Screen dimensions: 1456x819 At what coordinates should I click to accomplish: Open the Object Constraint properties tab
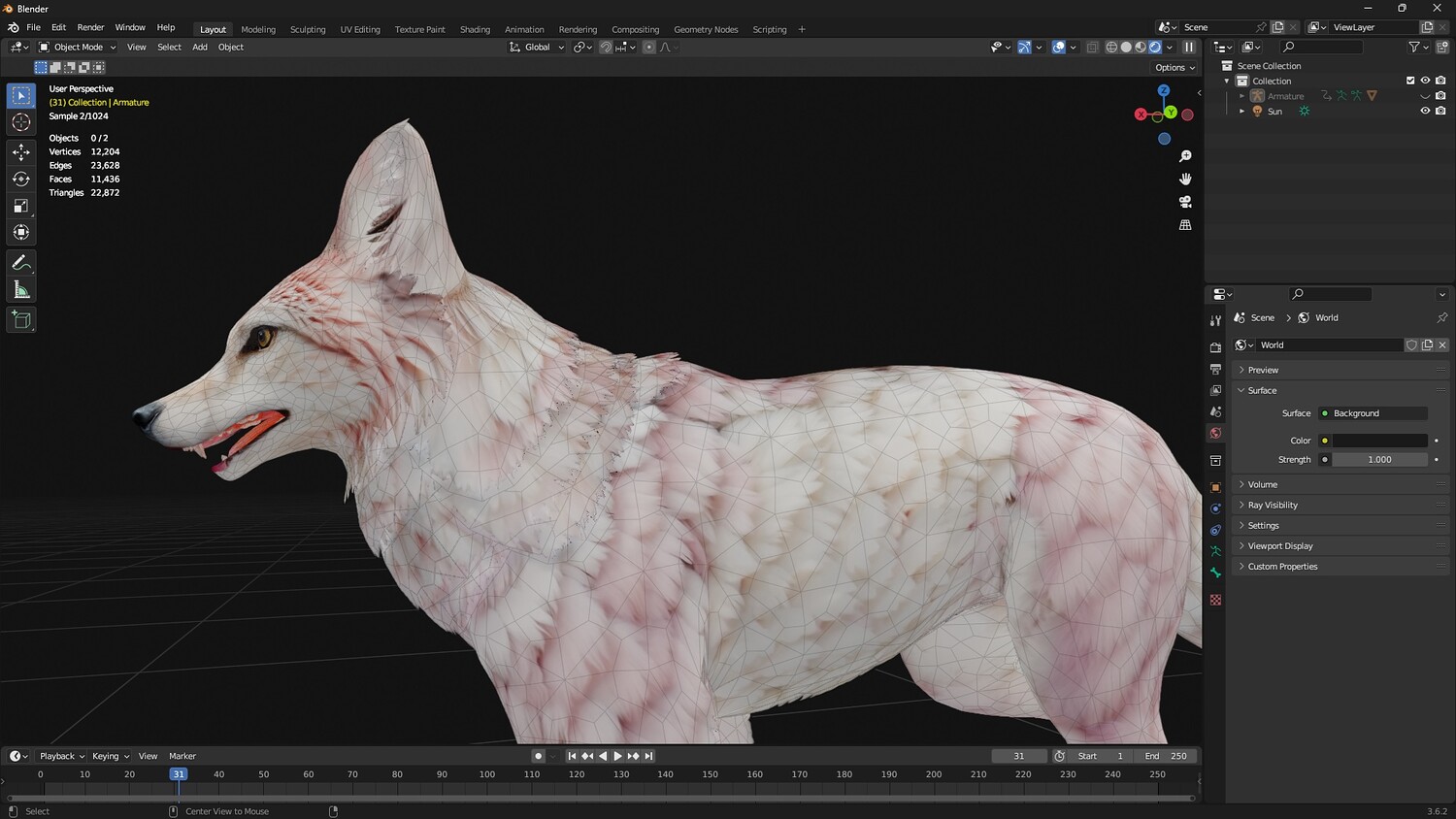click(1215, 530)
